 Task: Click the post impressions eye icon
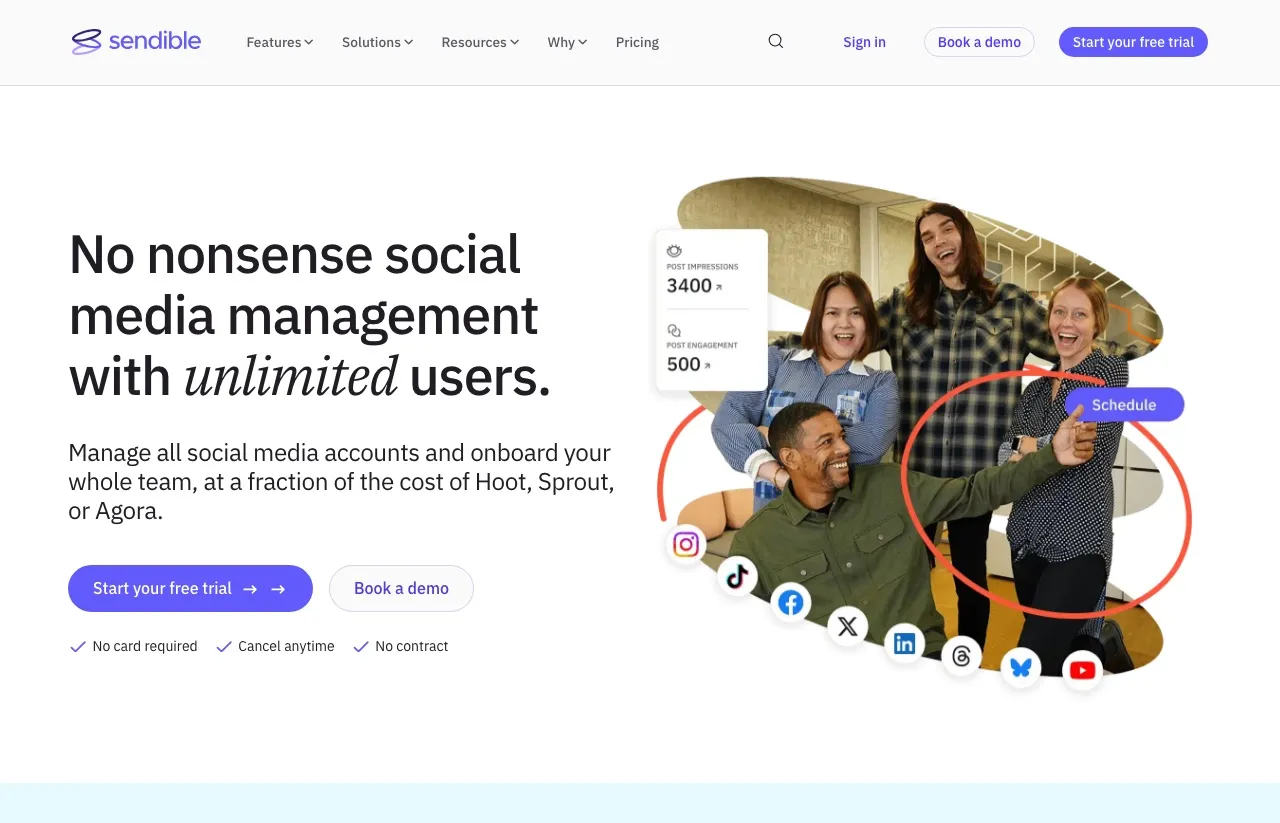coord(674,251)
